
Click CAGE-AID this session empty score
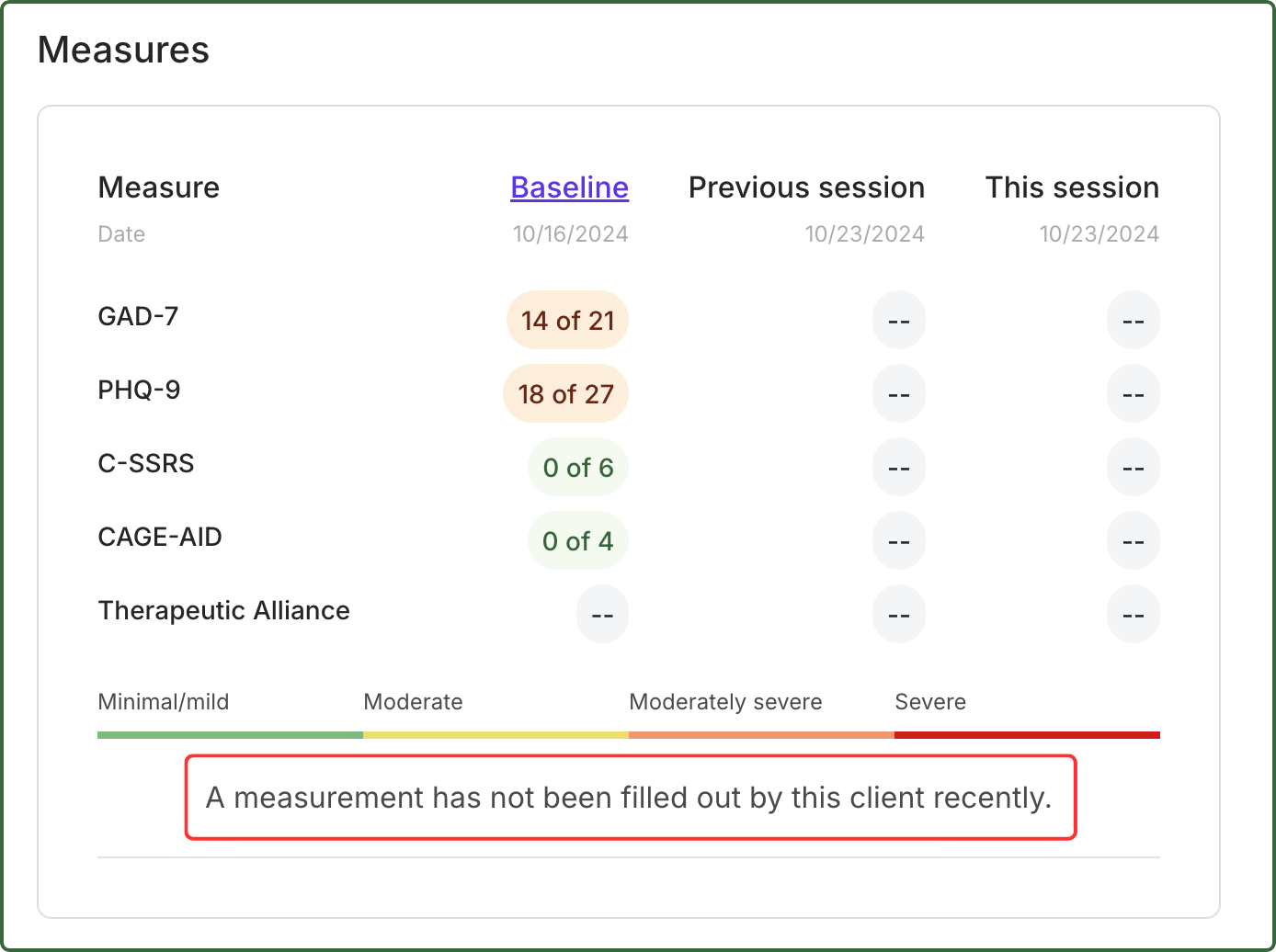click(x=1133, y=541)
